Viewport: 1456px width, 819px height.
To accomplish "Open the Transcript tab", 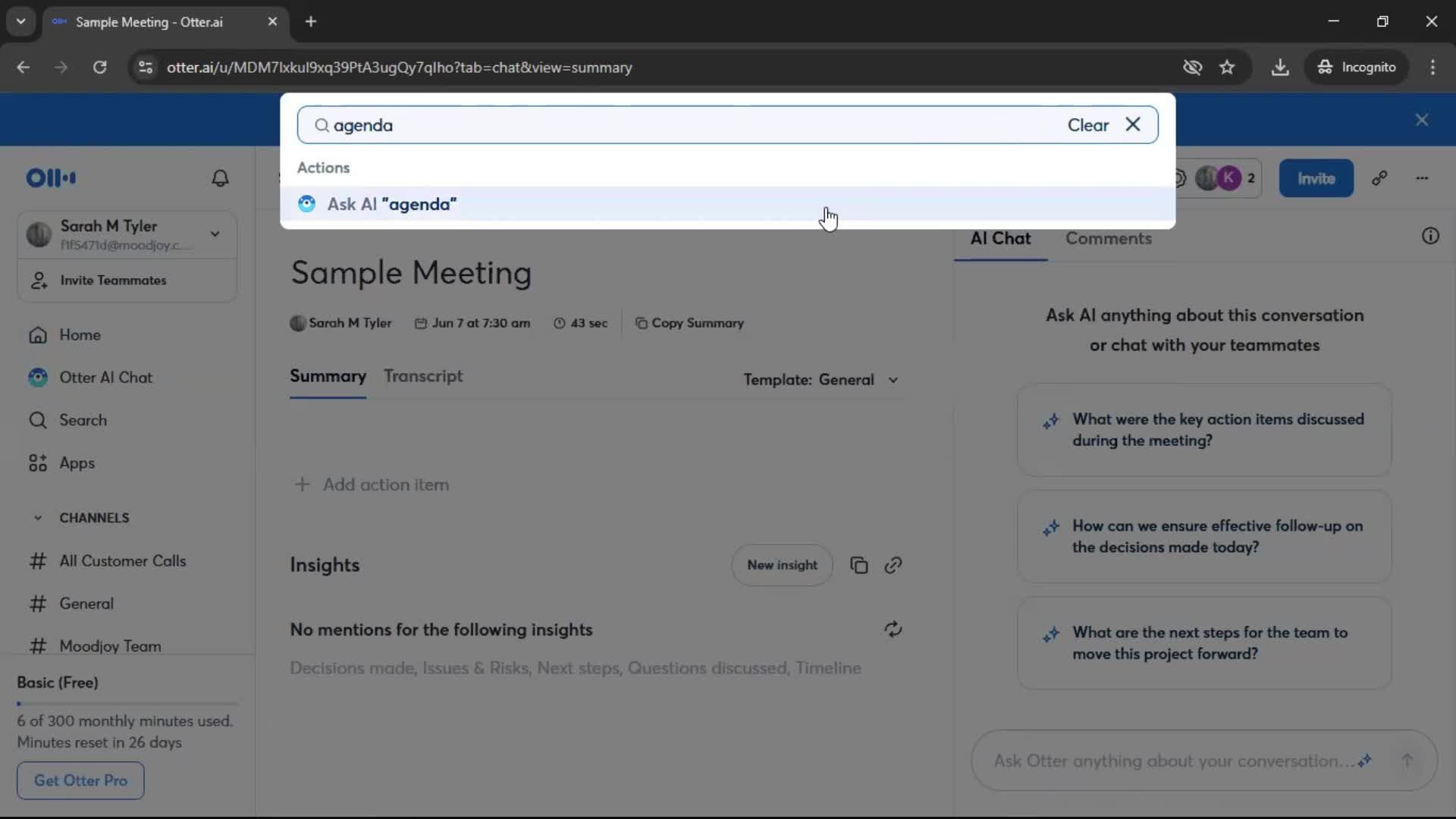I will point(423,376).
